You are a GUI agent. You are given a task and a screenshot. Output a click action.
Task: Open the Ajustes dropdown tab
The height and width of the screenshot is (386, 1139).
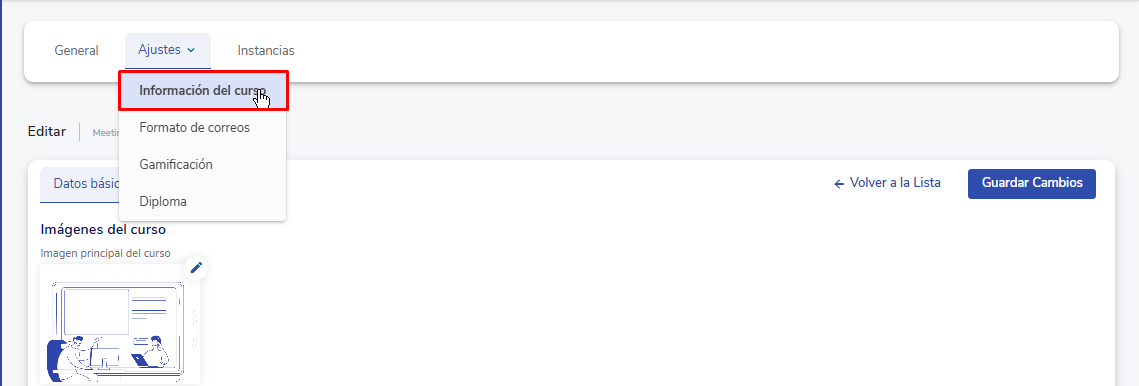pos(168,50)
